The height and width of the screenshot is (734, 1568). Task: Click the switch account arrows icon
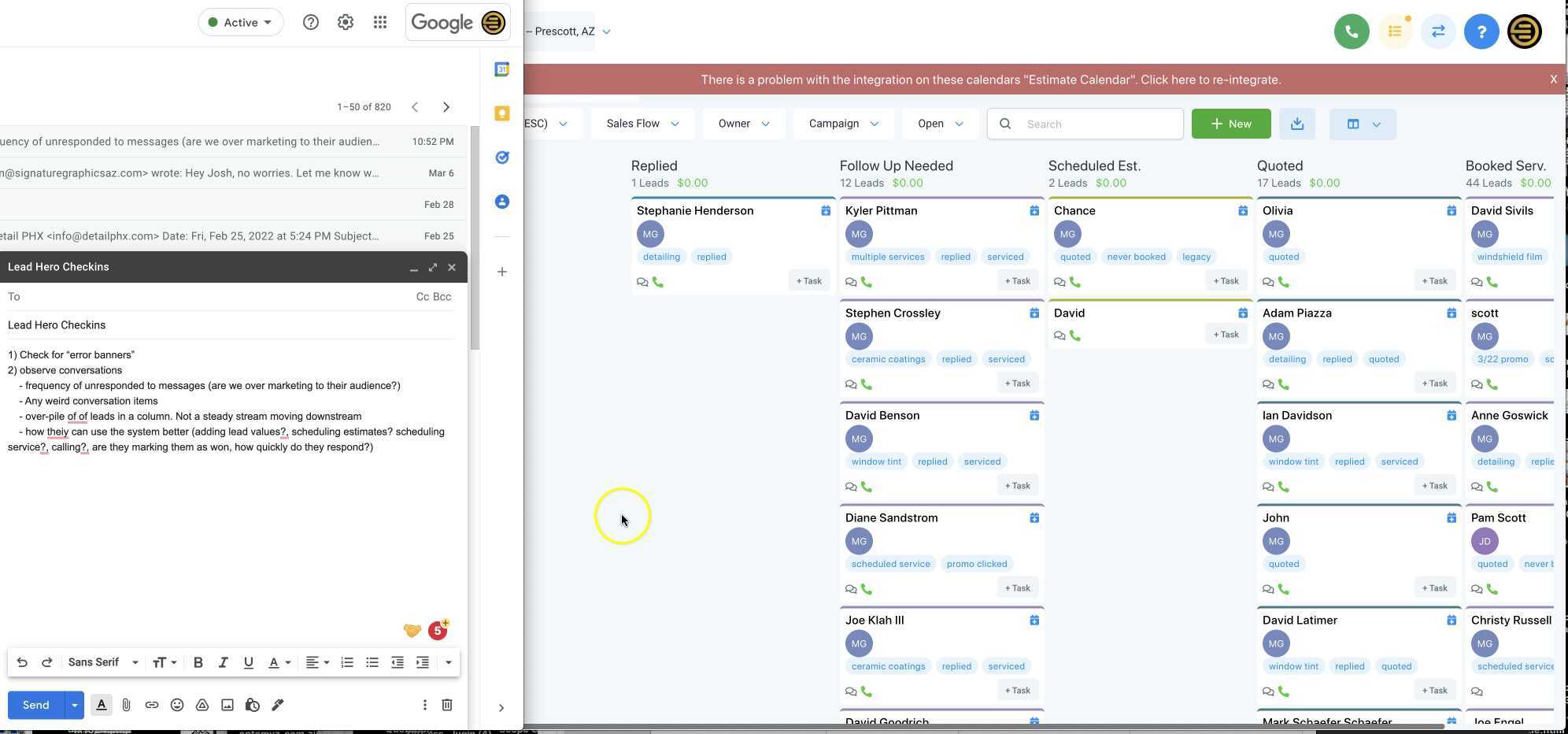[1438, 32]
